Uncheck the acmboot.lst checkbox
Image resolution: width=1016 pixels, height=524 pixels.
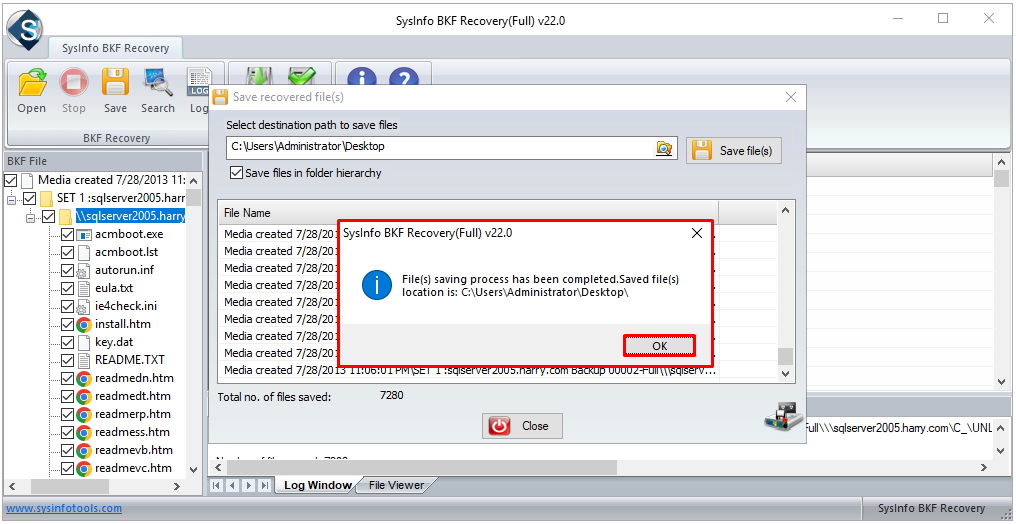(x=67, y=253)
